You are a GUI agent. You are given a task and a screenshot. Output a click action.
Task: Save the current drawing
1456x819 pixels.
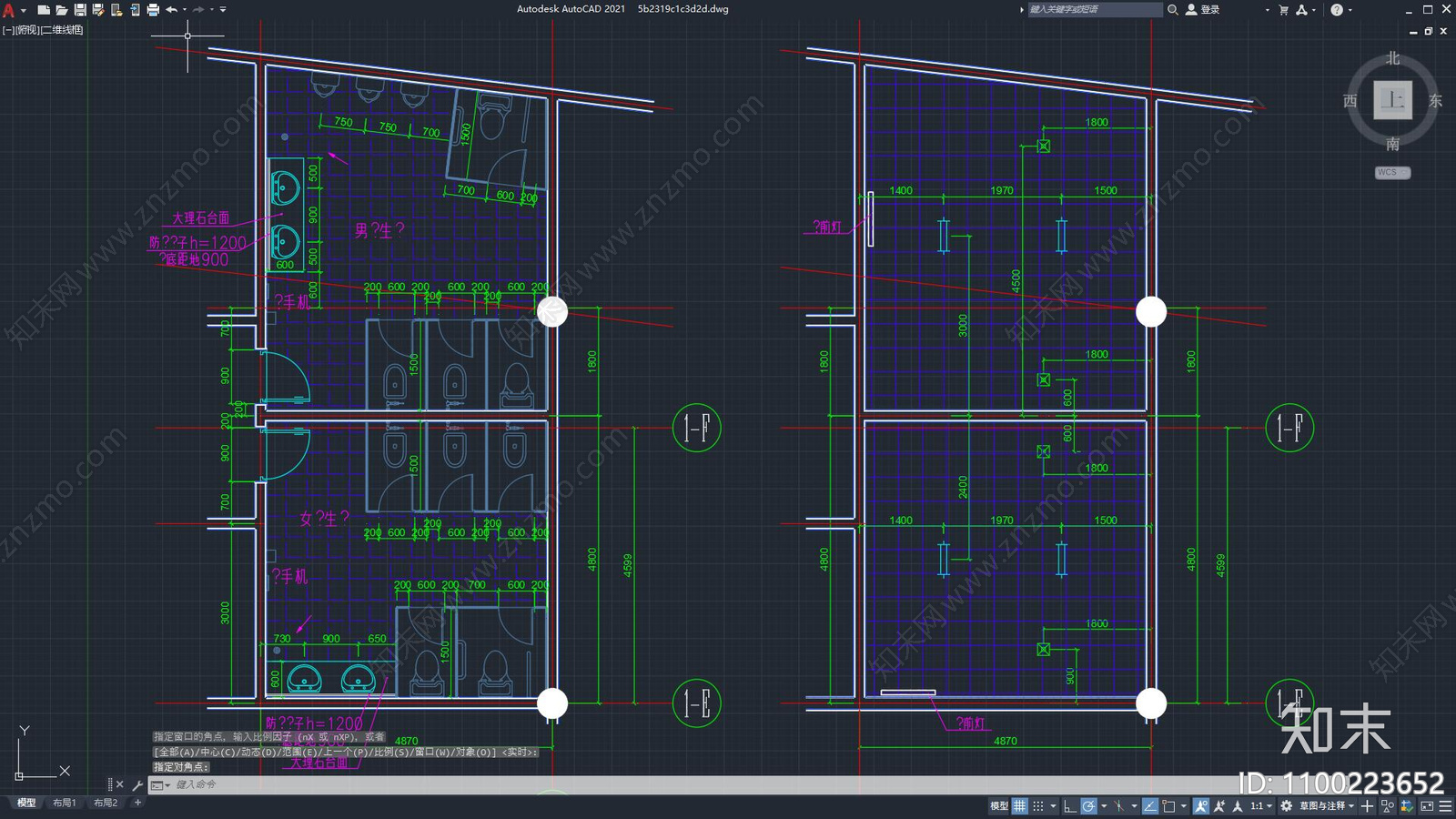point(80,10)
